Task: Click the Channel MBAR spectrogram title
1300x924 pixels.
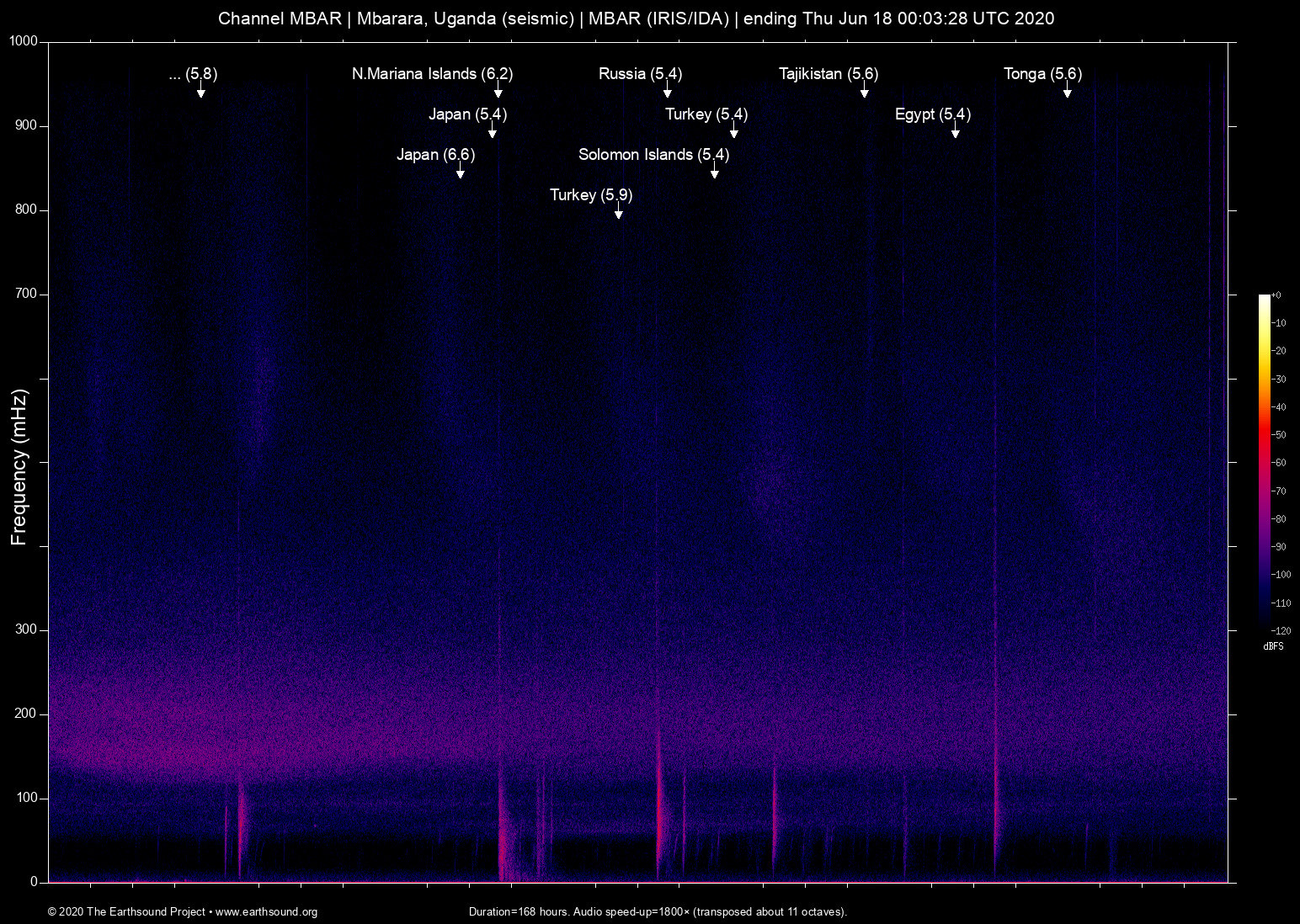Action: click(636, 18)
